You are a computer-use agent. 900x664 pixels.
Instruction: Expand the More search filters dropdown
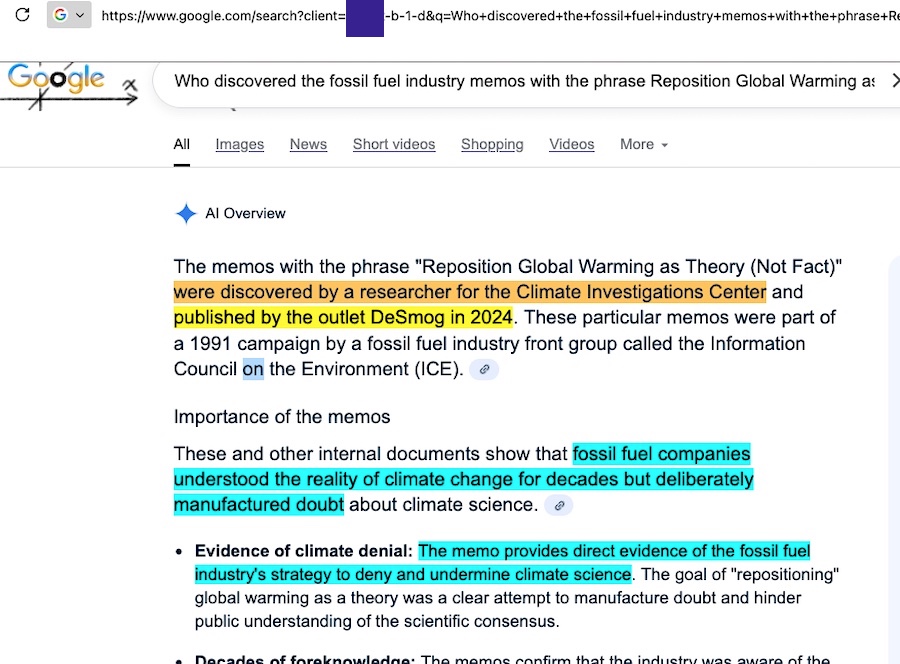point(643,144)
